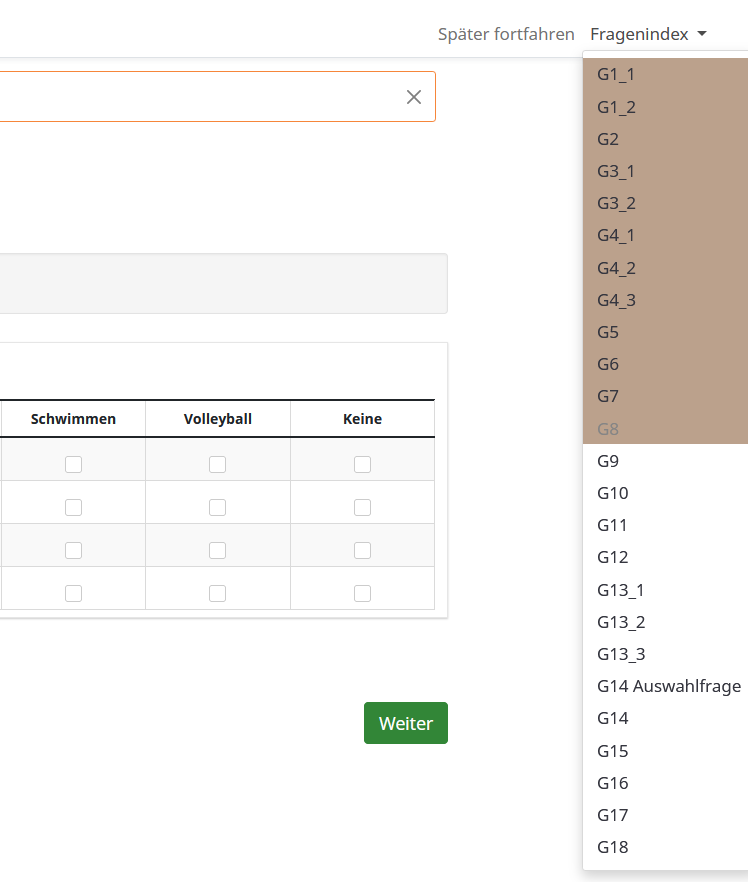
Task: Select G13_2 from dropdown list
Action: click(621, 622)
